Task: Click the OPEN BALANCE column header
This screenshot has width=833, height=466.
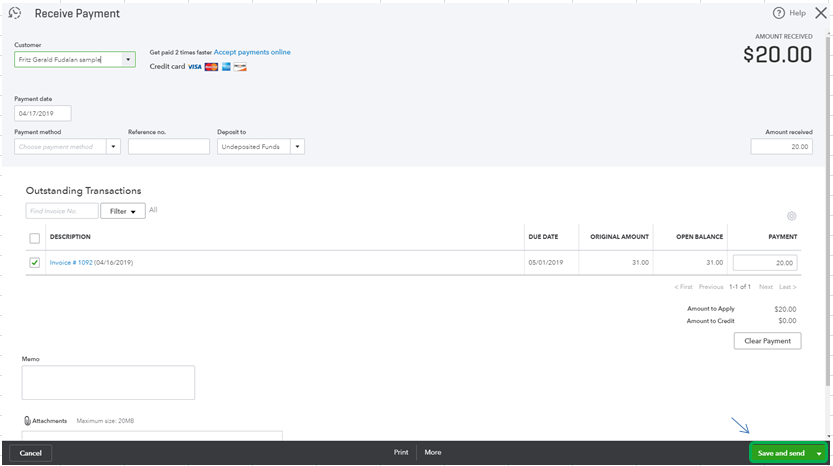Action: point(699,236)
